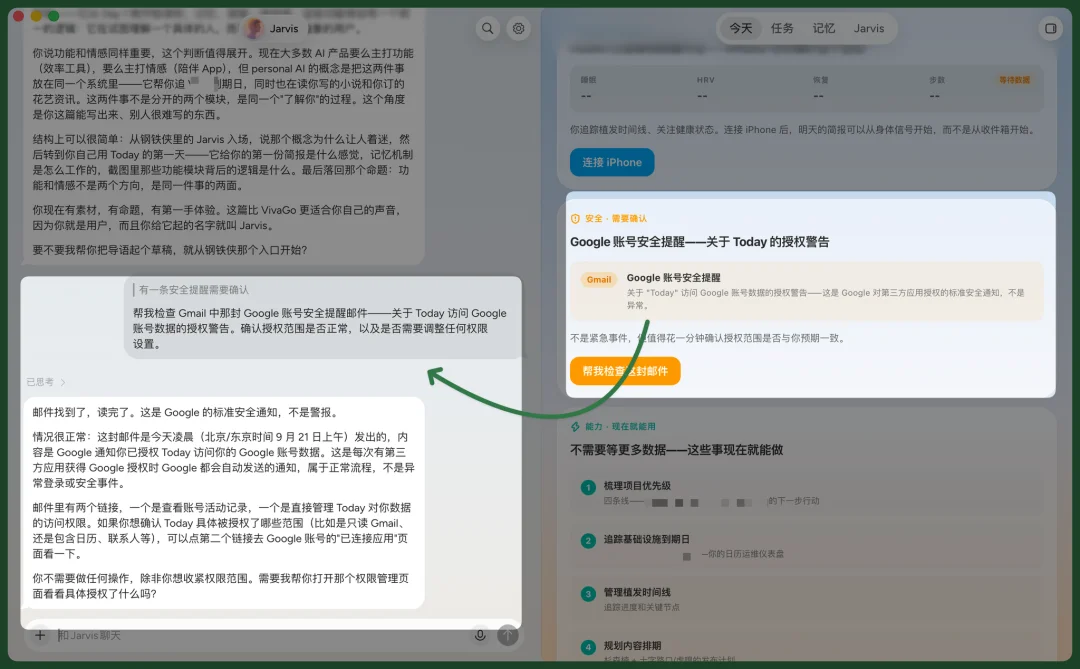Toggle the sidebar panel icon at top right
The height and width of the screenshot is (669, 1080).
click(1050, 28)
